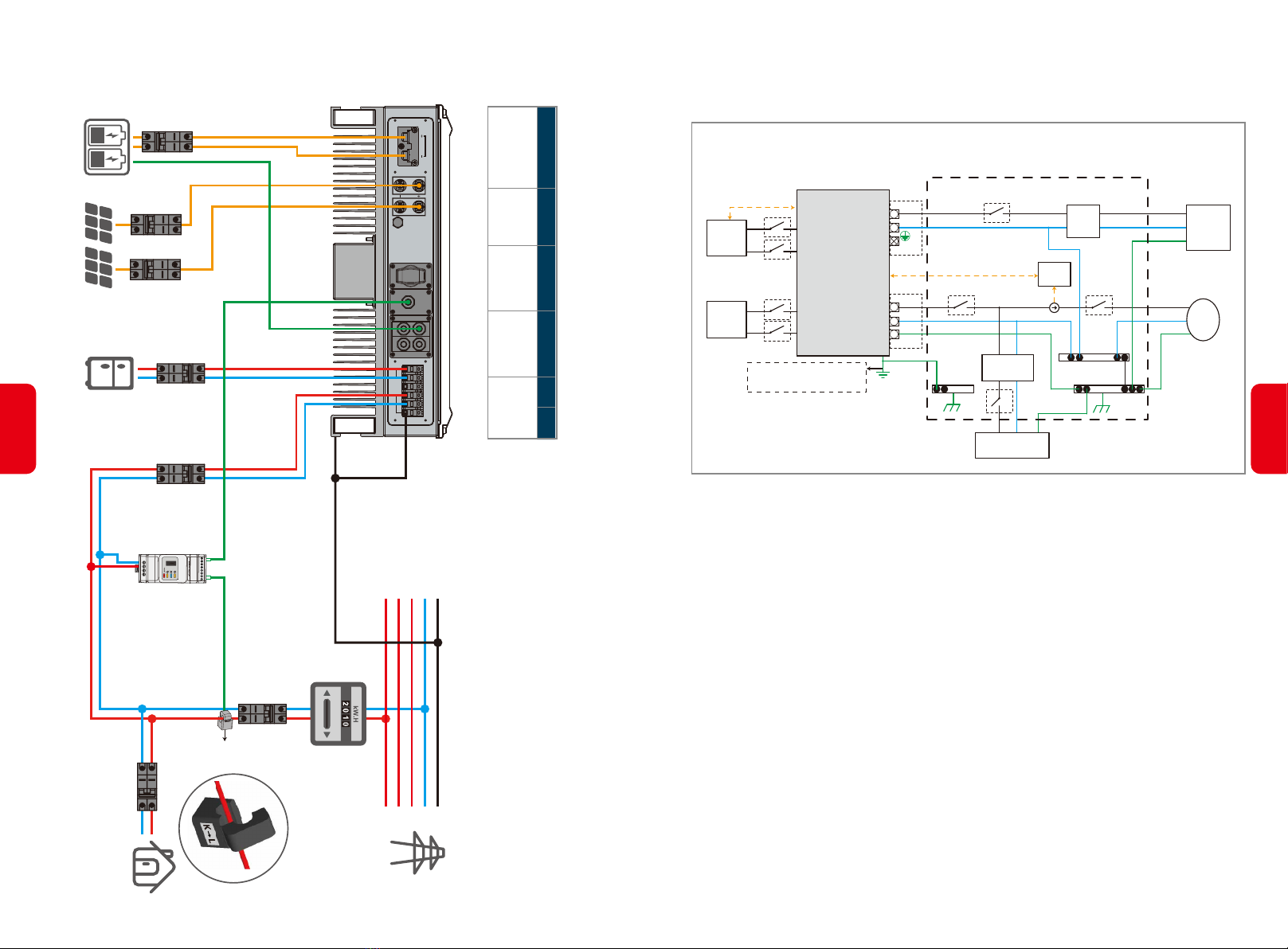Select the breaker left of the kWh meter
Screen dimensions: 1288x949
[262, 713]
